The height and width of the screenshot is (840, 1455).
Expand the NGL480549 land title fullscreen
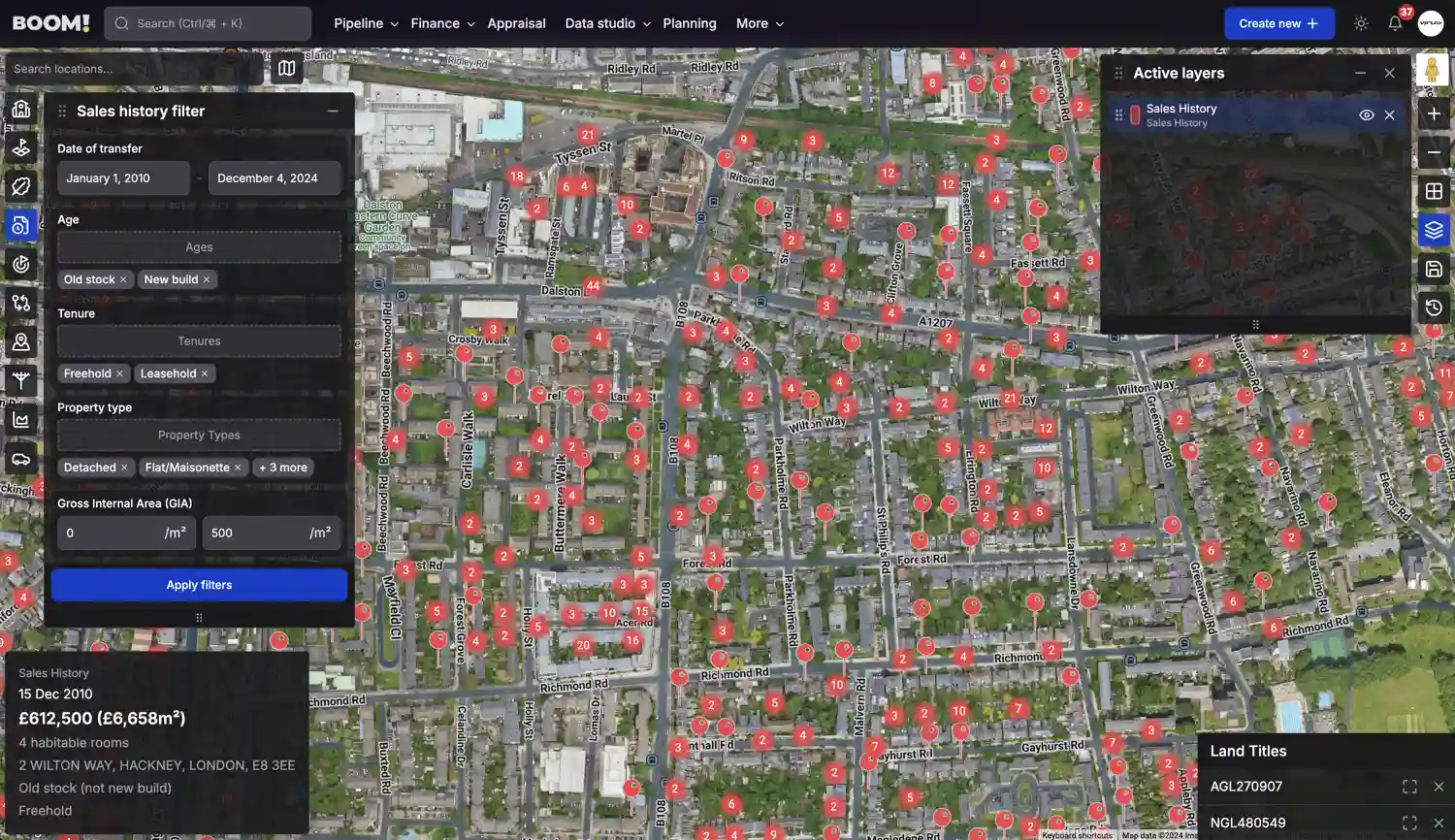click(1409, 823)
